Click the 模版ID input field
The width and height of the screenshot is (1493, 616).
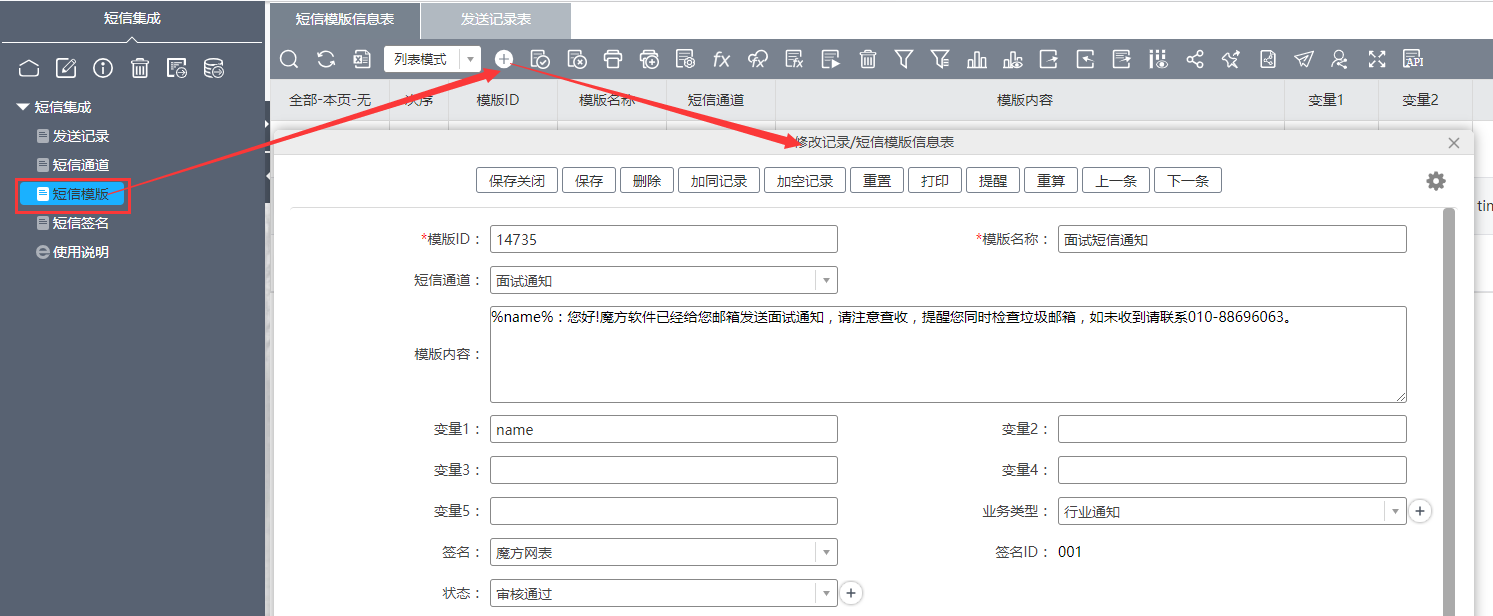pyautogui.click(x=664, y=239)
